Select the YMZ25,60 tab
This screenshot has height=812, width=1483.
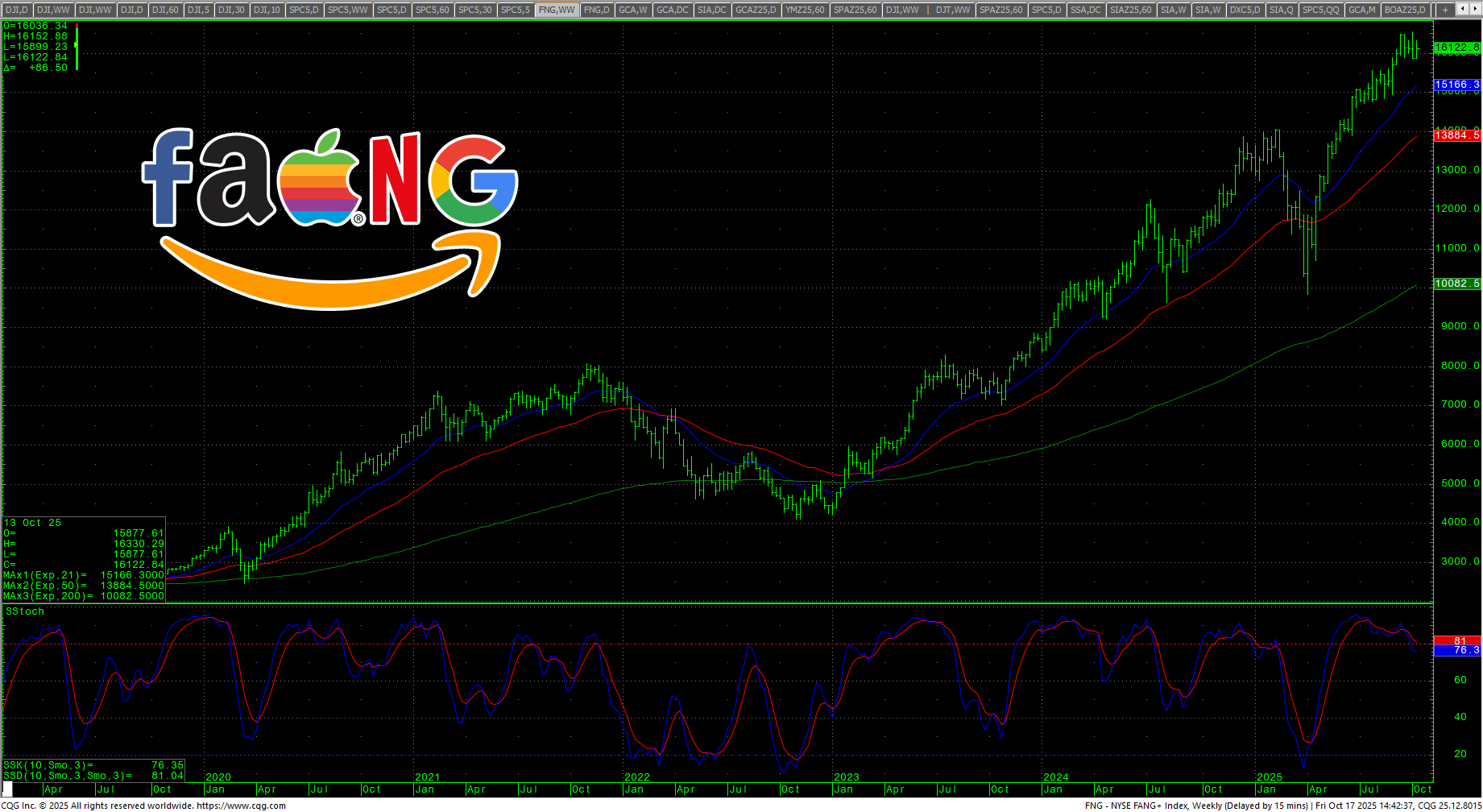pyautogui.click(x=805, y=10)
